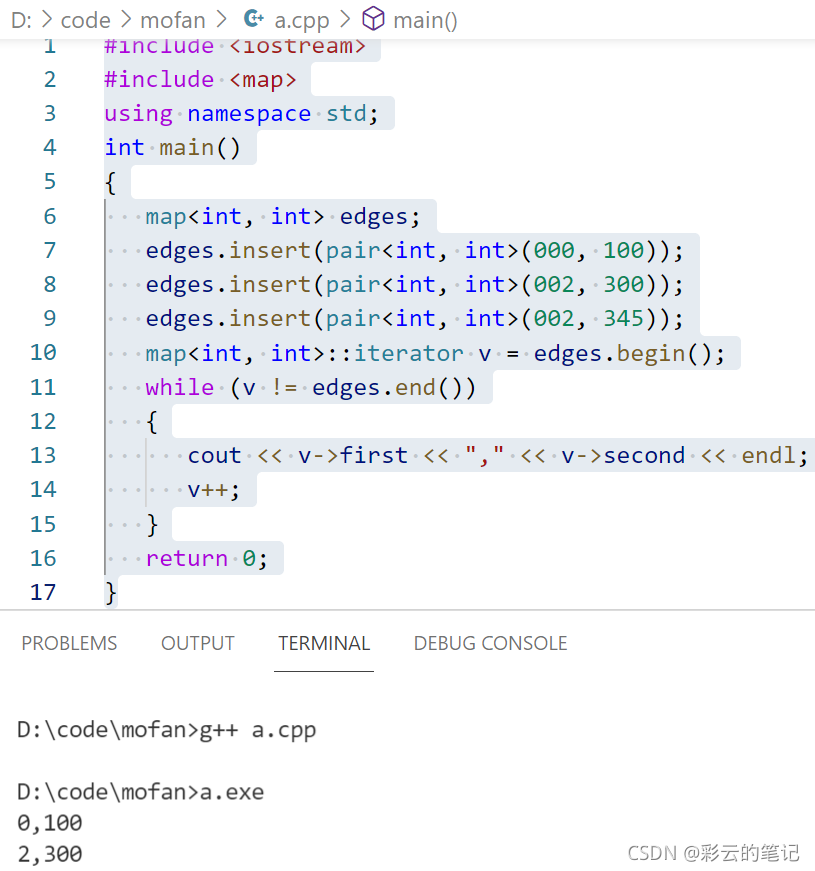Click the C++ file icon in breadcrumb
Image resolution: width=815 pixels, height=871 pixels.
[254, 19]
